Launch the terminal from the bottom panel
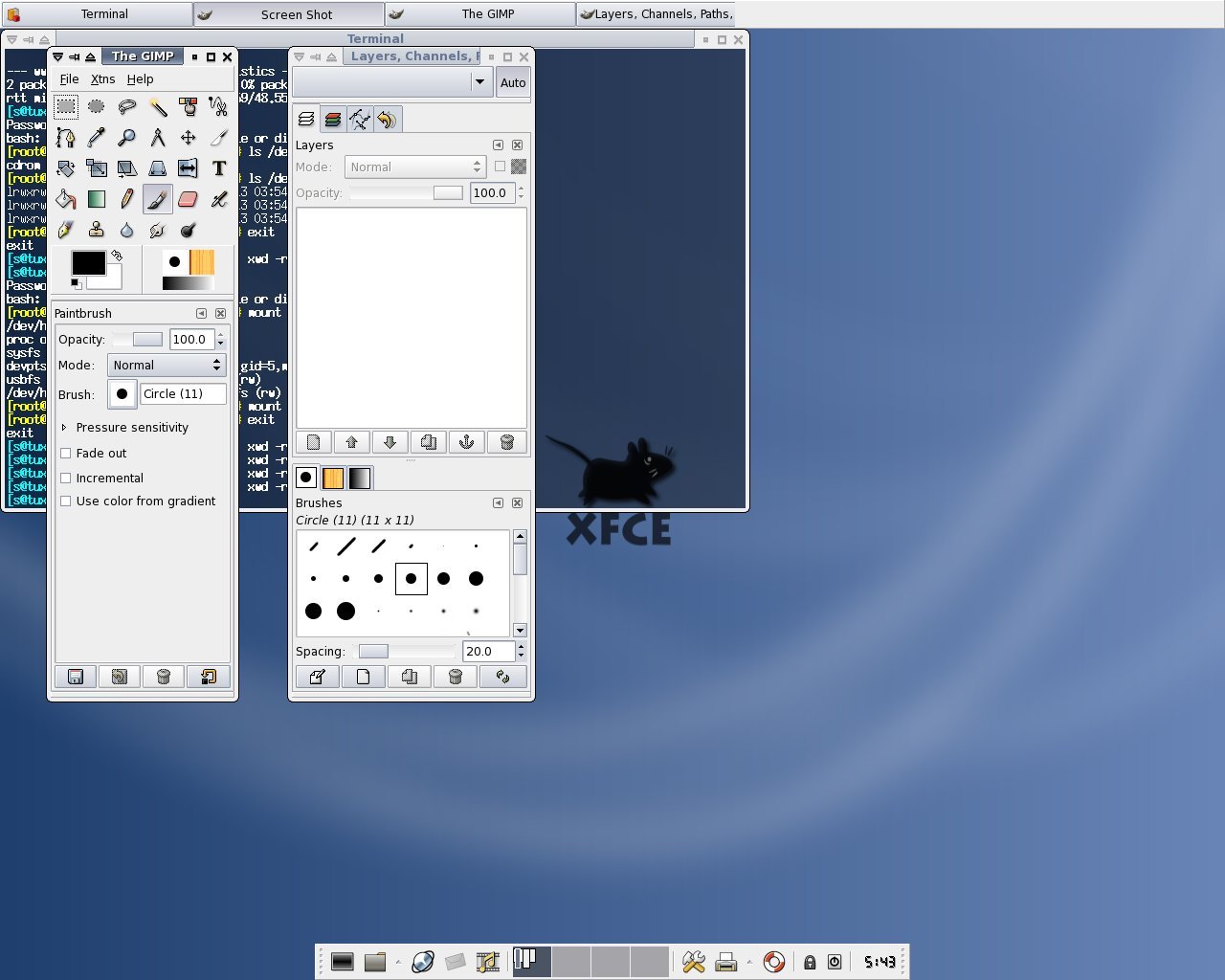1225x980 pixels. coord(343,962)
